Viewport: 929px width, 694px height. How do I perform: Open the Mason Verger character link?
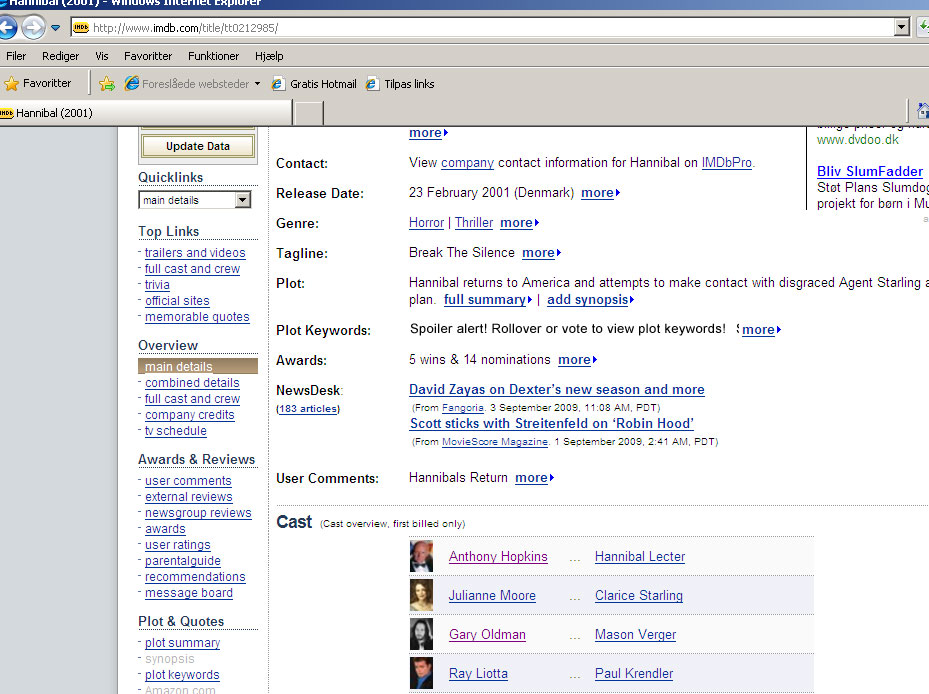coord(635,635)
